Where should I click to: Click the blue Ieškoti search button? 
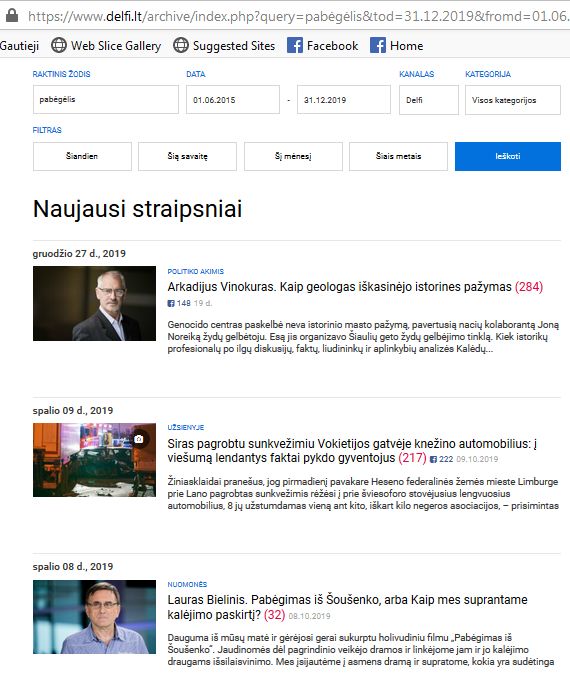point(508,156)
